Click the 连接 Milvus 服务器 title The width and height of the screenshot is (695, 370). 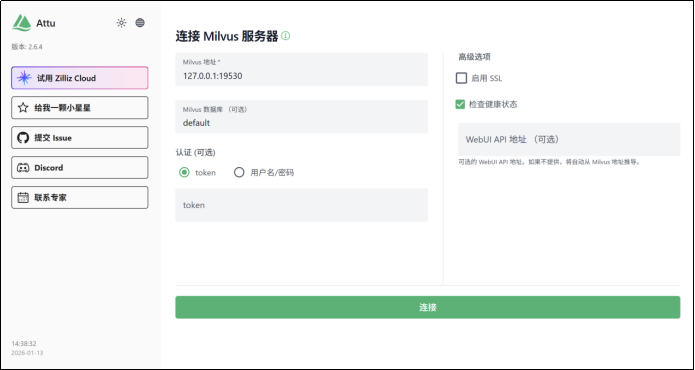[x=227, y=36]
